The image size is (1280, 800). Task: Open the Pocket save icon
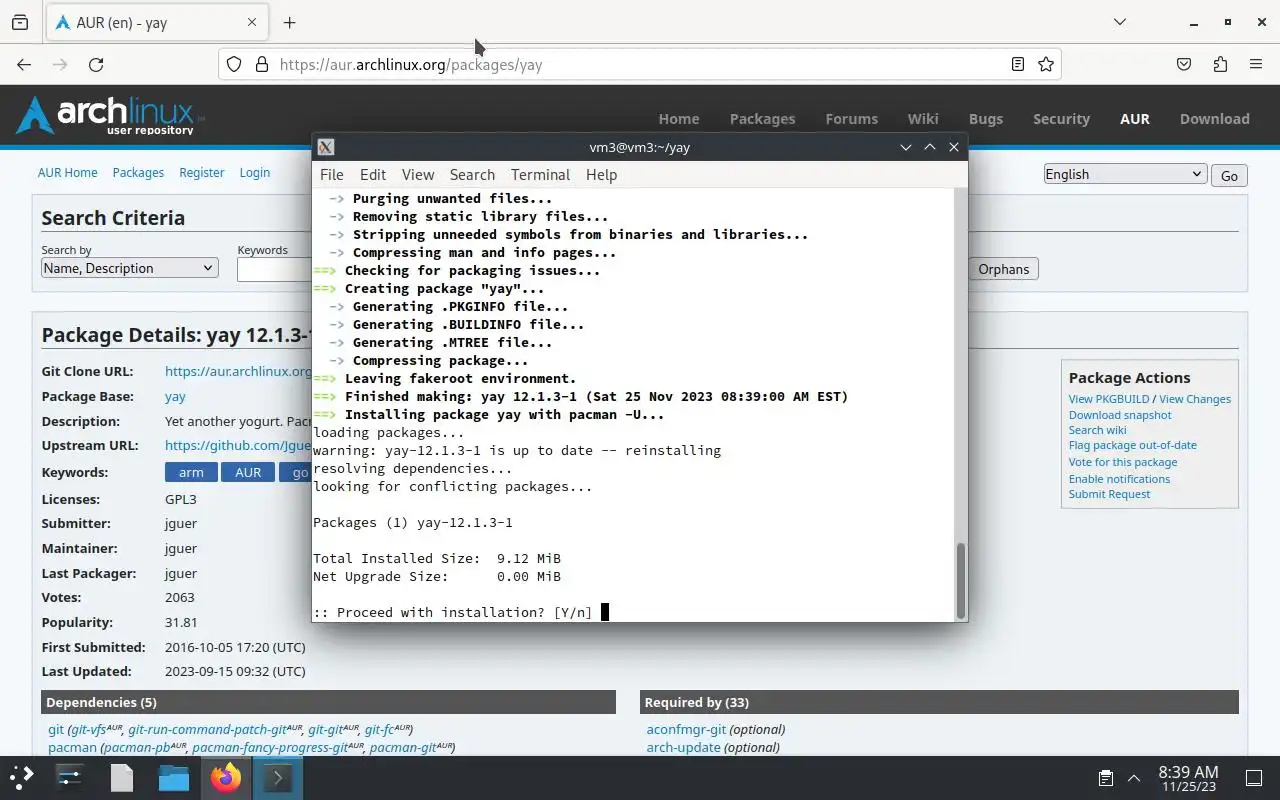click(x=1184, y=64)
